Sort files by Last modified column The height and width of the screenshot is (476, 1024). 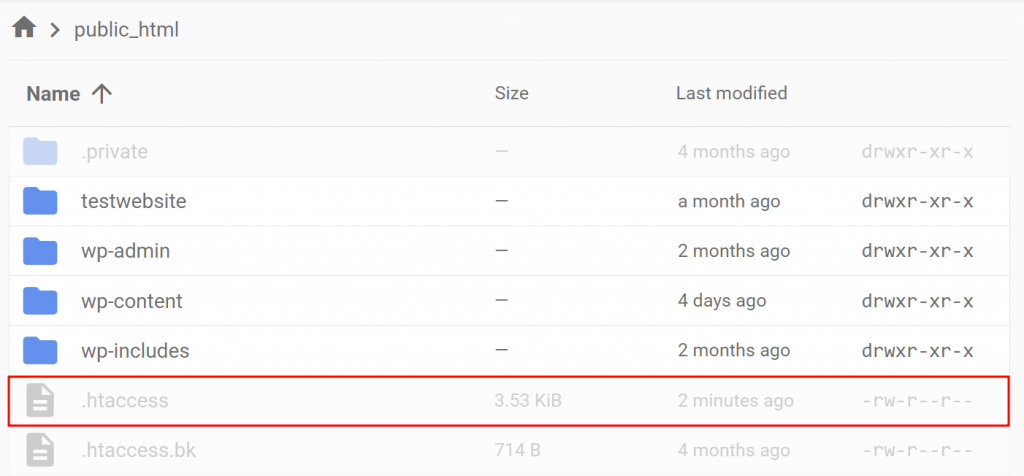tap(731, 94)
